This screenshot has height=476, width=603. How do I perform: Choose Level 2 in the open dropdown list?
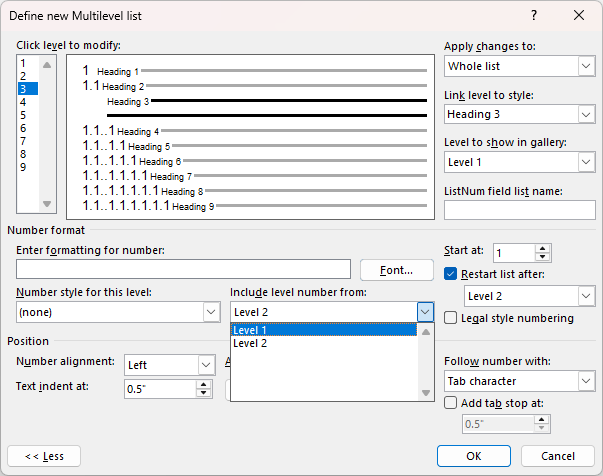(324, 343)
